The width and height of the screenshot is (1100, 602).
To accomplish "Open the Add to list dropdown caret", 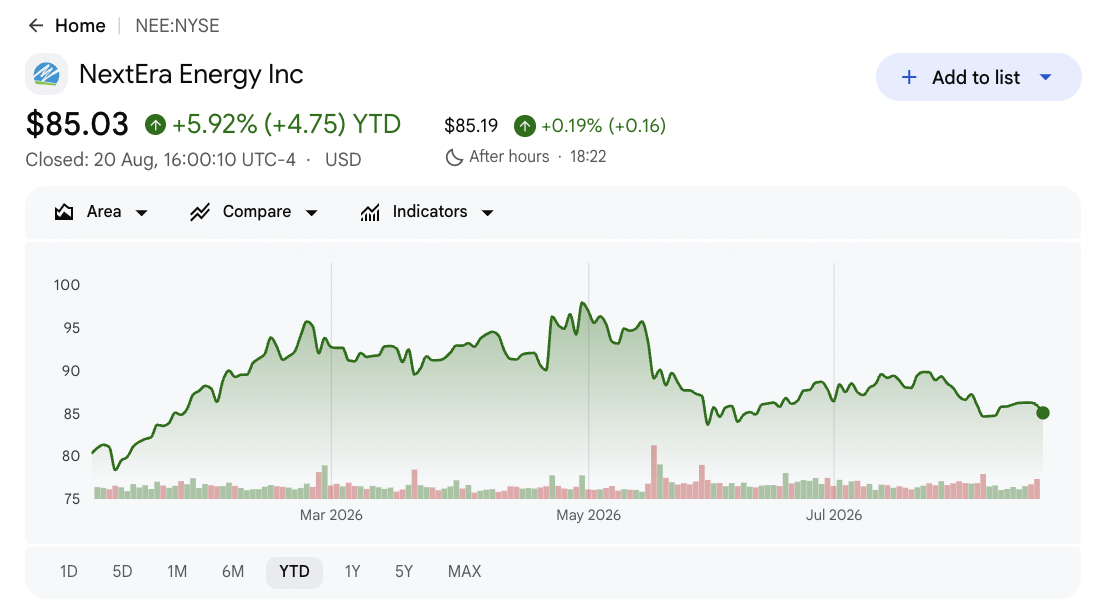I will (1045, 77).
